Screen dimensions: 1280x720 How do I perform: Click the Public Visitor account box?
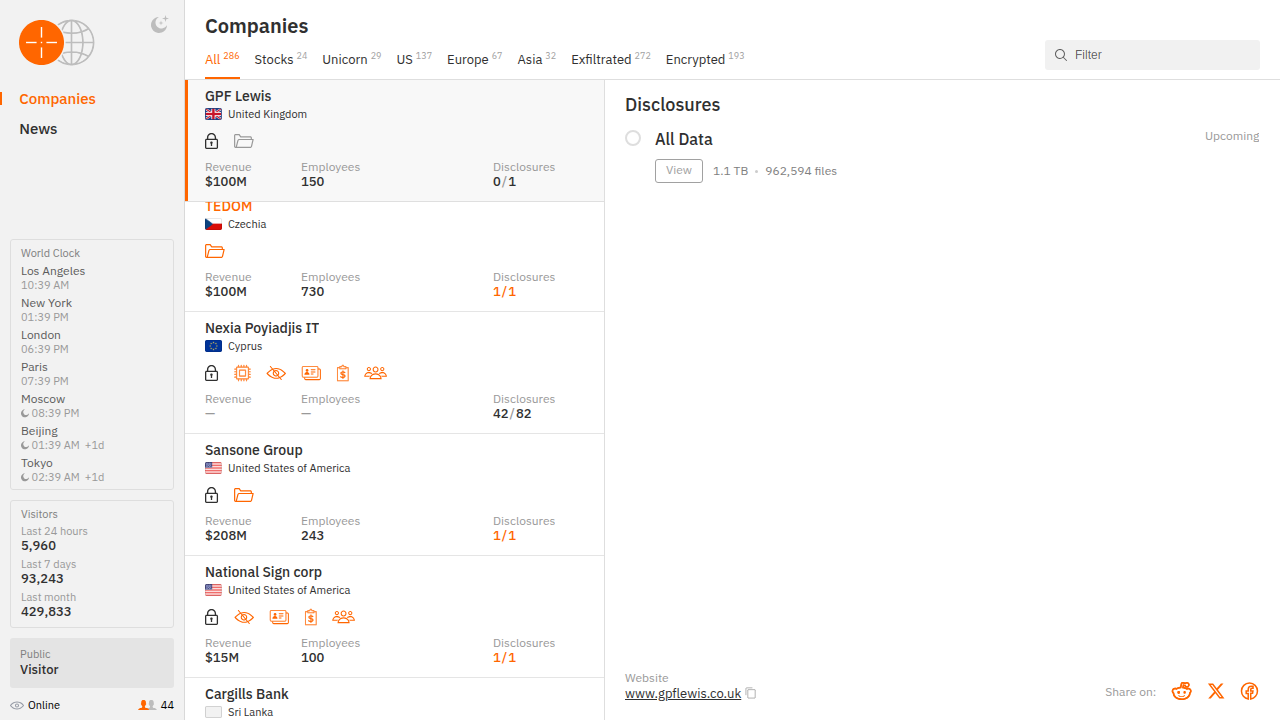pyautogui.click(x=92, y=662)
